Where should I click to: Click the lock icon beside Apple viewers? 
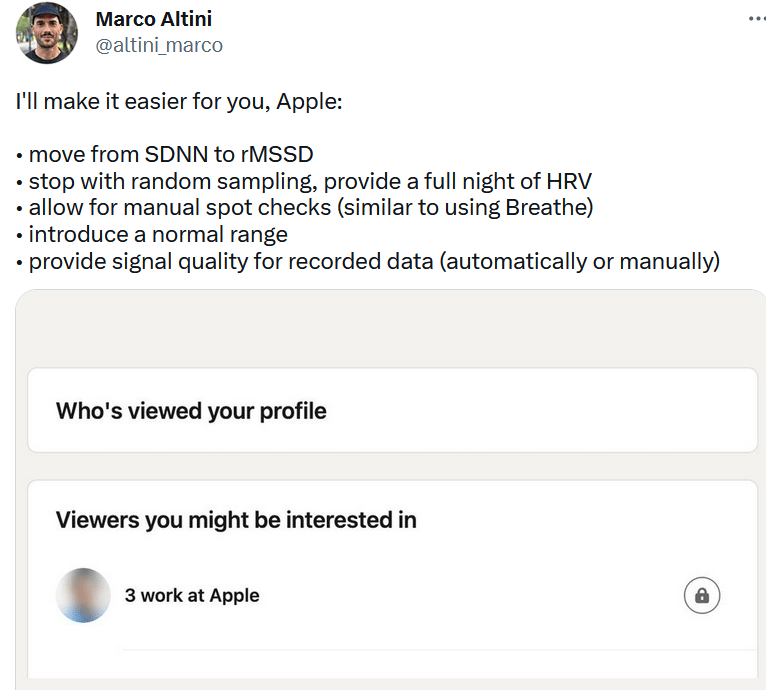(702, 596)
